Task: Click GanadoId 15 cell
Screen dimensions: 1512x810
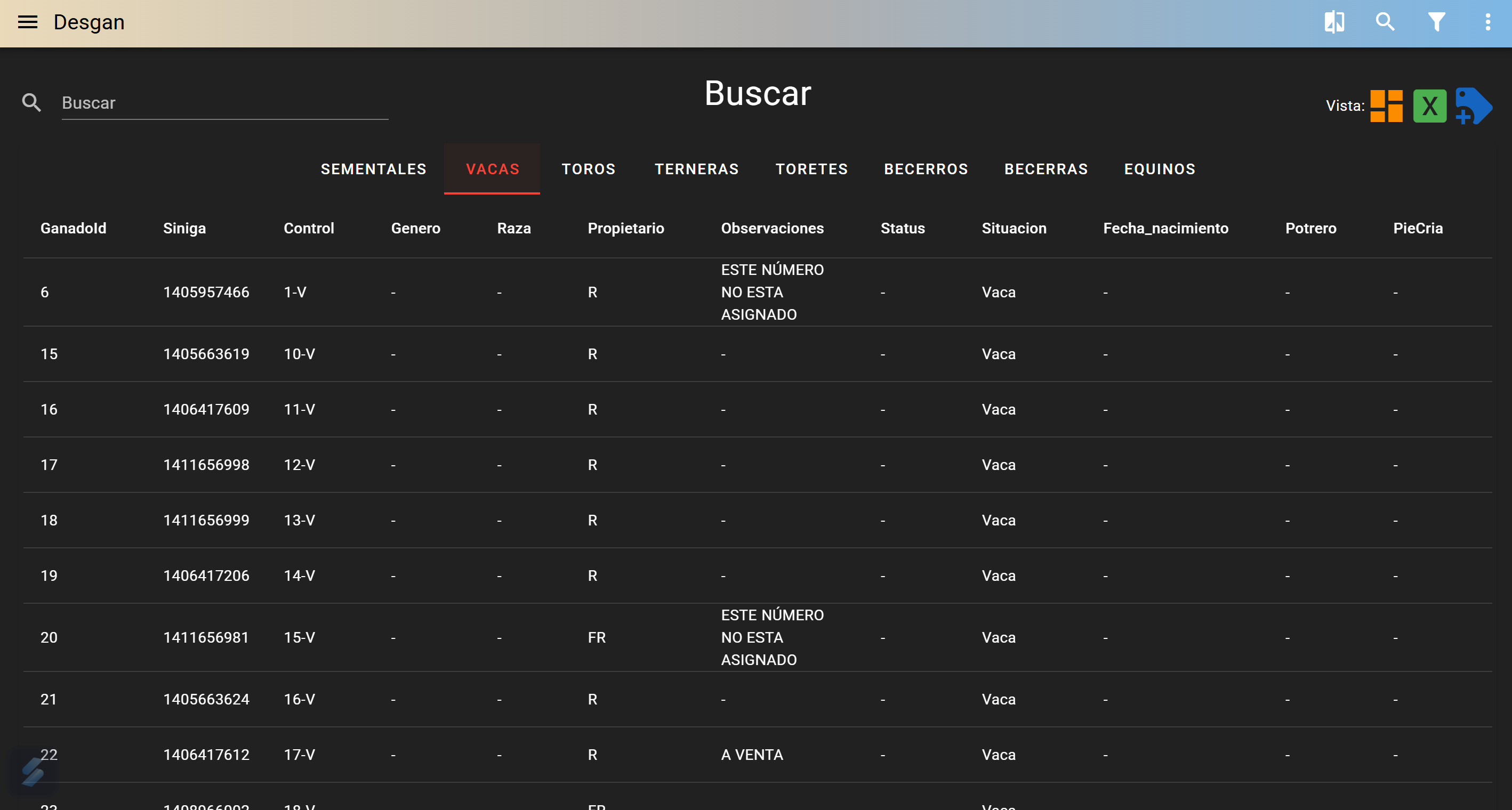Action: (x=49, y=354)
